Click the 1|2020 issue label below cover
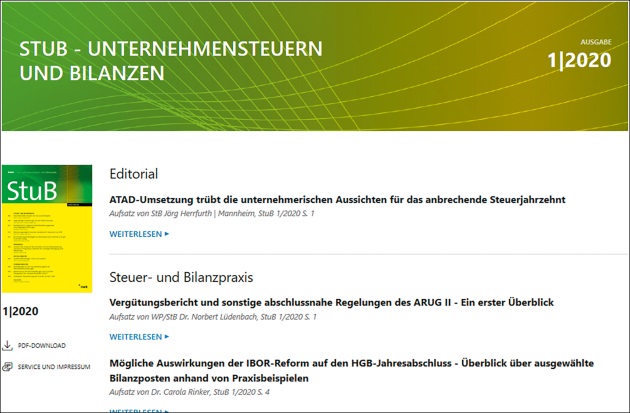Screen dimensions: 630x413 [23, 311]
